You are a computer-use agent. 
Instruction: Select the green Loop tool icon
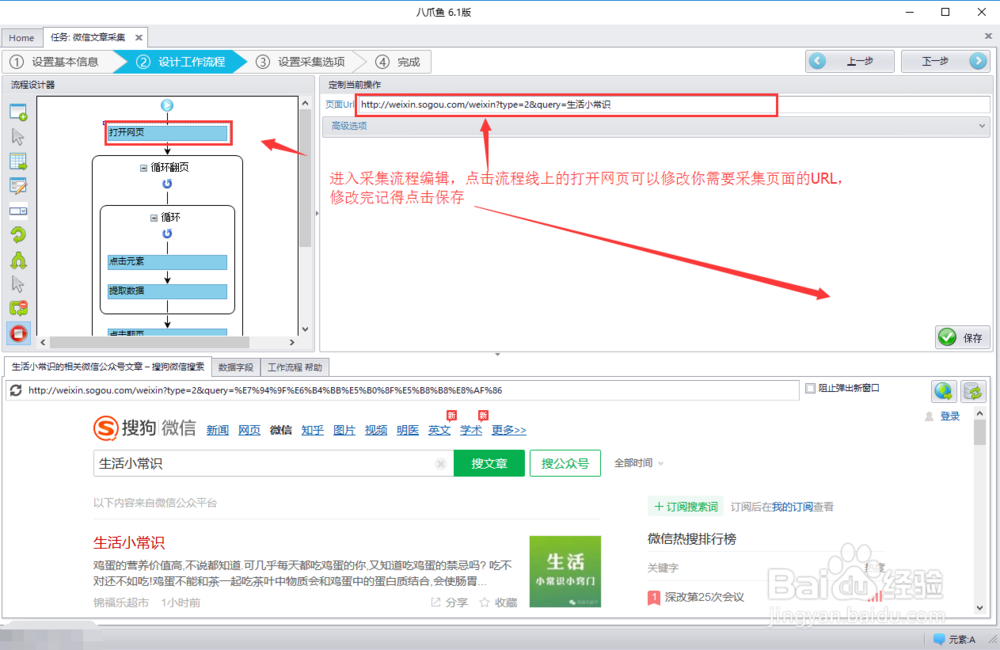pos(18,235)
